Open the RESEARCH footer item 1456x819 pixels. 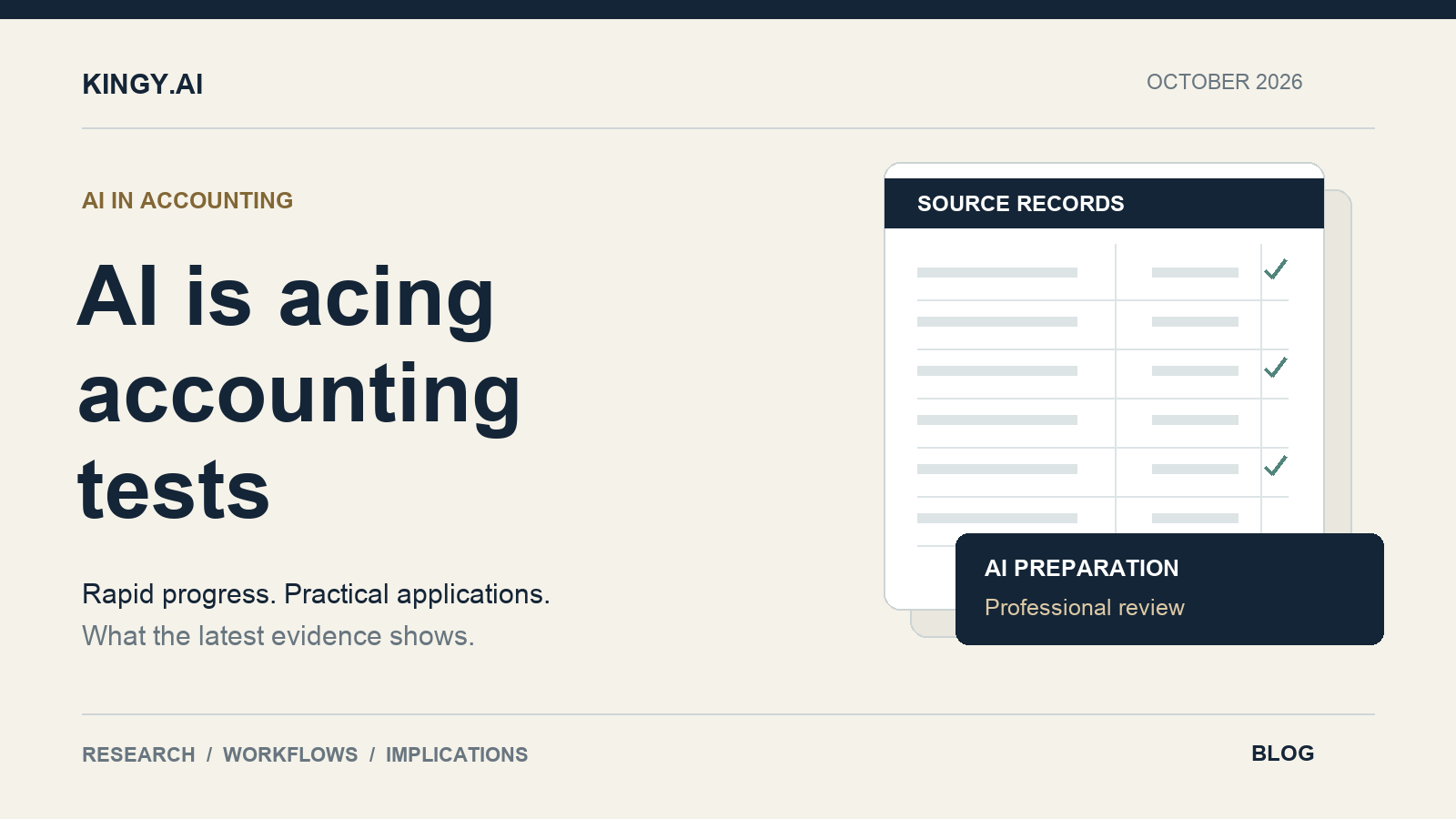coord(138,754)
